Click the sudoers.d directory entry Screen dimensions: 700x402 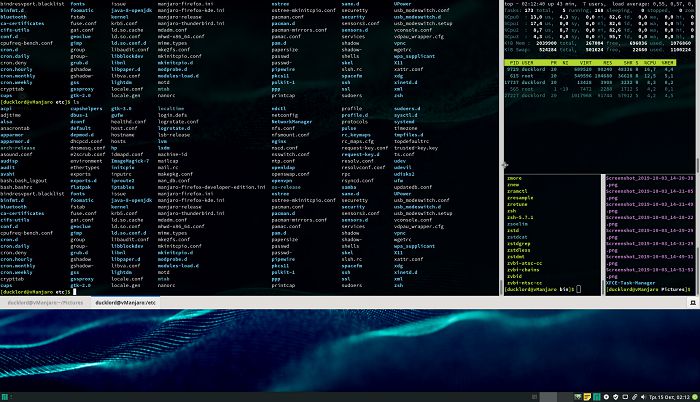pos(407,109)
